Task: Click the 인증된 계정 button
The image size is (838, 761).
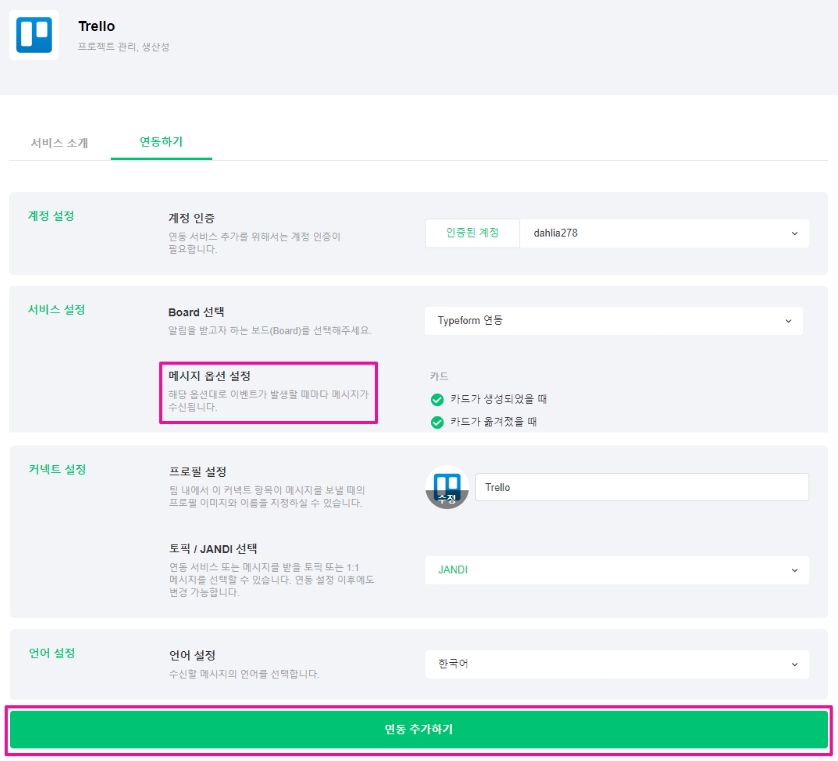Action: click(472, 233)
